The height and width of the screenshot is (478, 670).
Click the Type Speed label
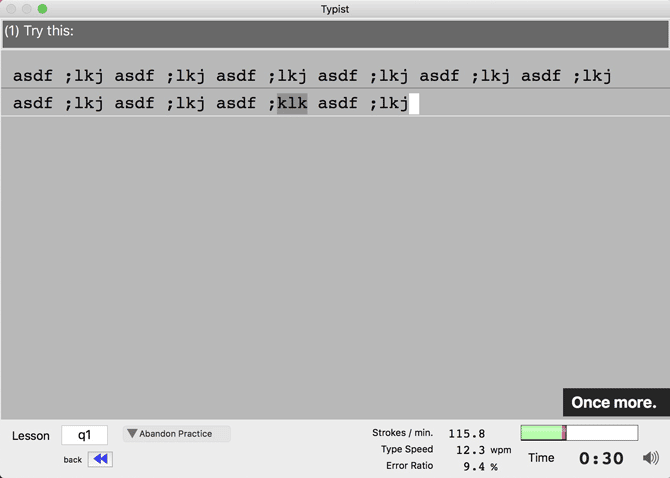[407, 449]
